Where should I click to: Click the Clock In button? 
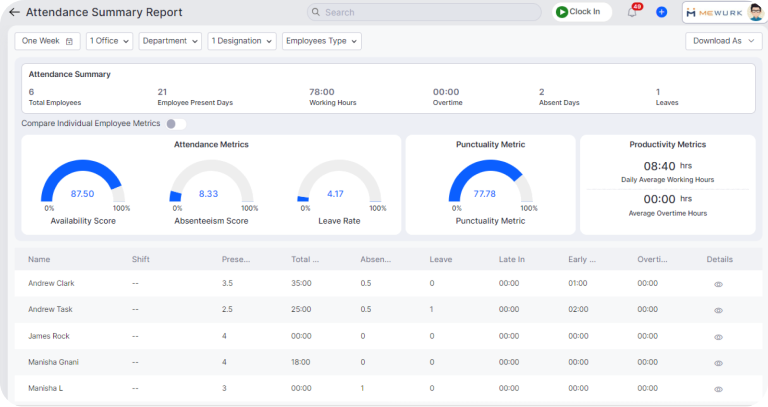point(582,12)
